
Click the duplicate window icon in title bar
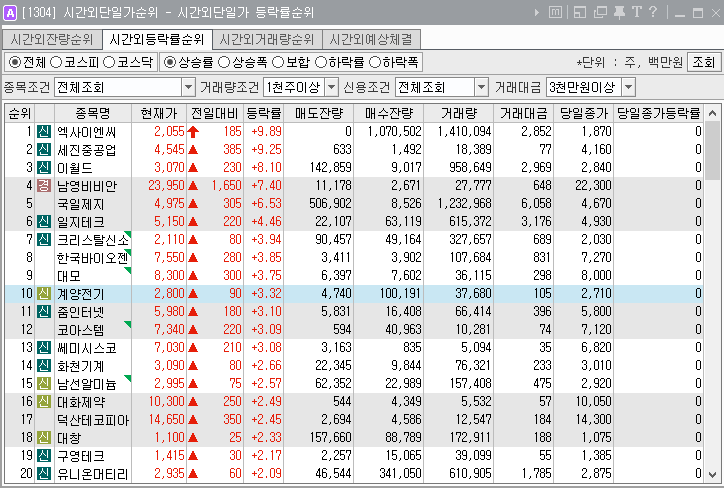point(600,12)
